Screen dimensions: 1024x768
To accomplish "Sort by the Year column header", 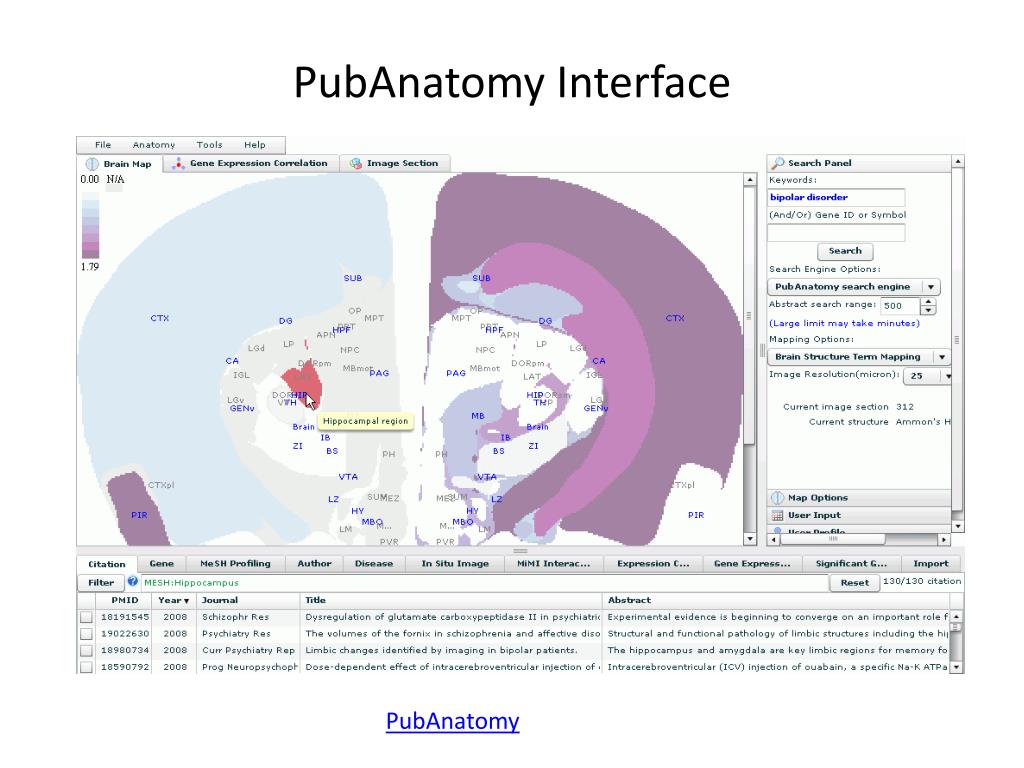I will 173,600.
